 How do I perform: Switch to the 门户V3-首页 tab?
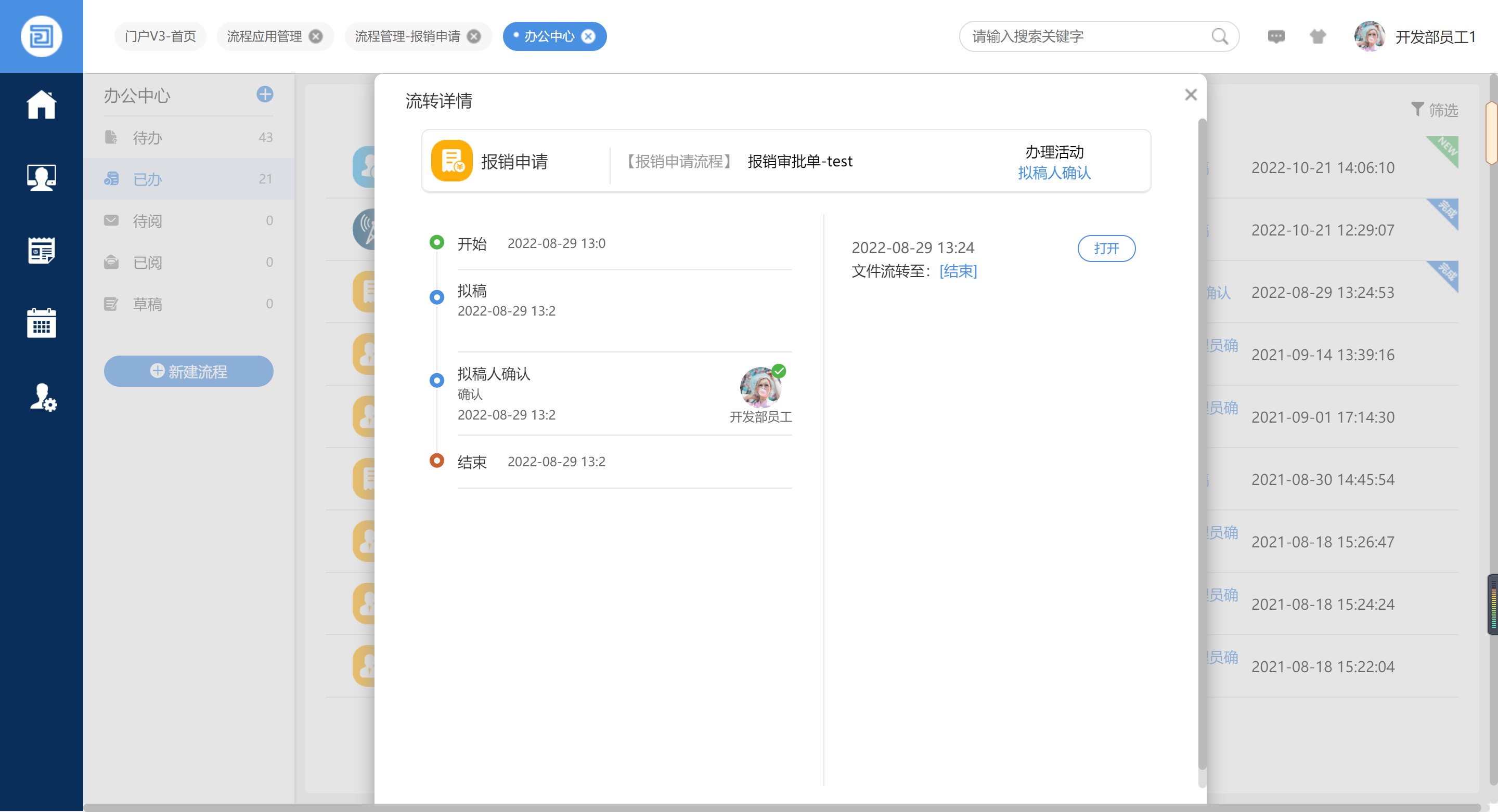[160, 36]
